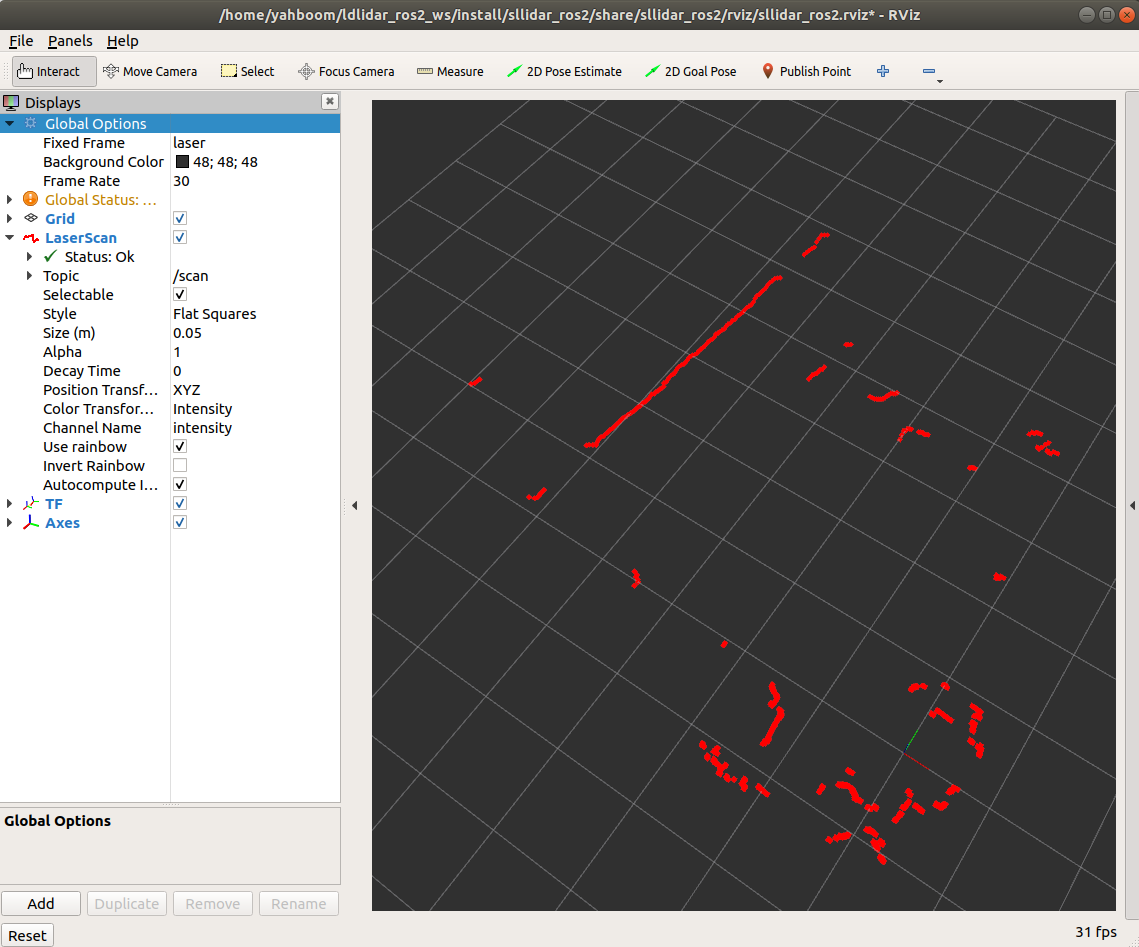Open the Panels menu
The width and height of the screenshot is (1139, 947).
click(x=70, y=41)
